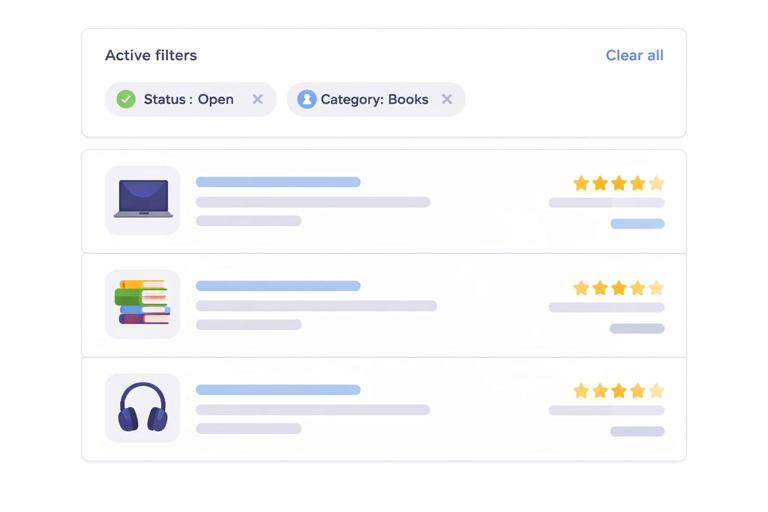This screenshot has height=512, width=768.
Task: Click the blue title bar of books item
Action: 278,286
